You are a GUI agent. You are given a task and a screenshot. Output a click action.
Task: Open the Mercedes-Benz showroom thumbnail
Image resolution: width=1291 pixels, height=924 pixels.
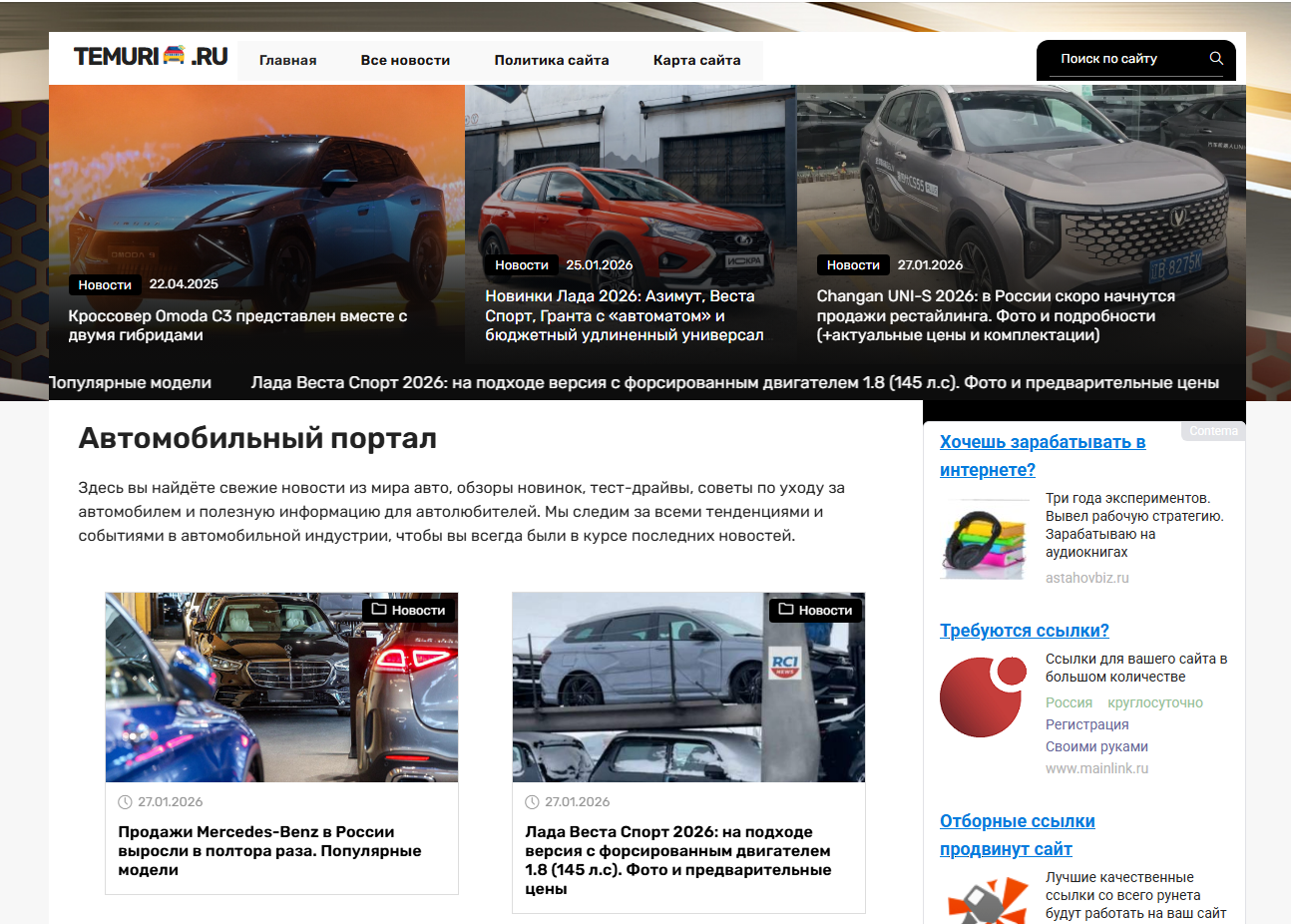click(x=281, y=687)
